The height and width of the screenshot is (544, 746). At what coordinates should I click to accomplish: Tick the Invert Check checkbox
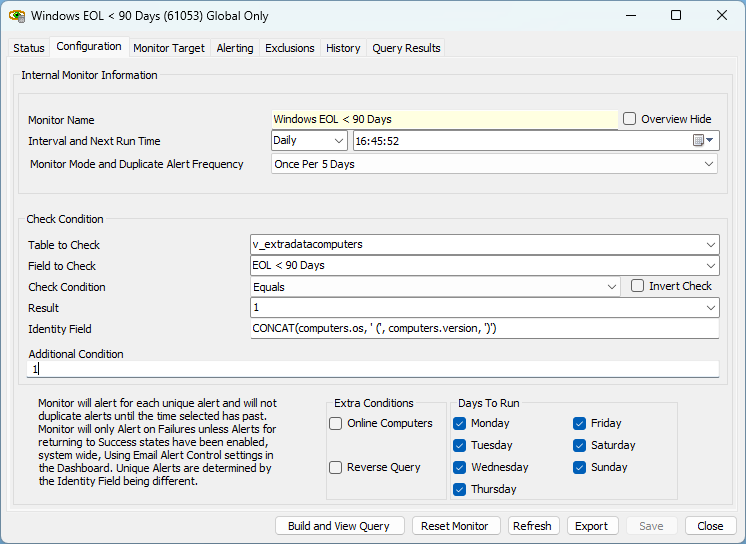(638, 286)
